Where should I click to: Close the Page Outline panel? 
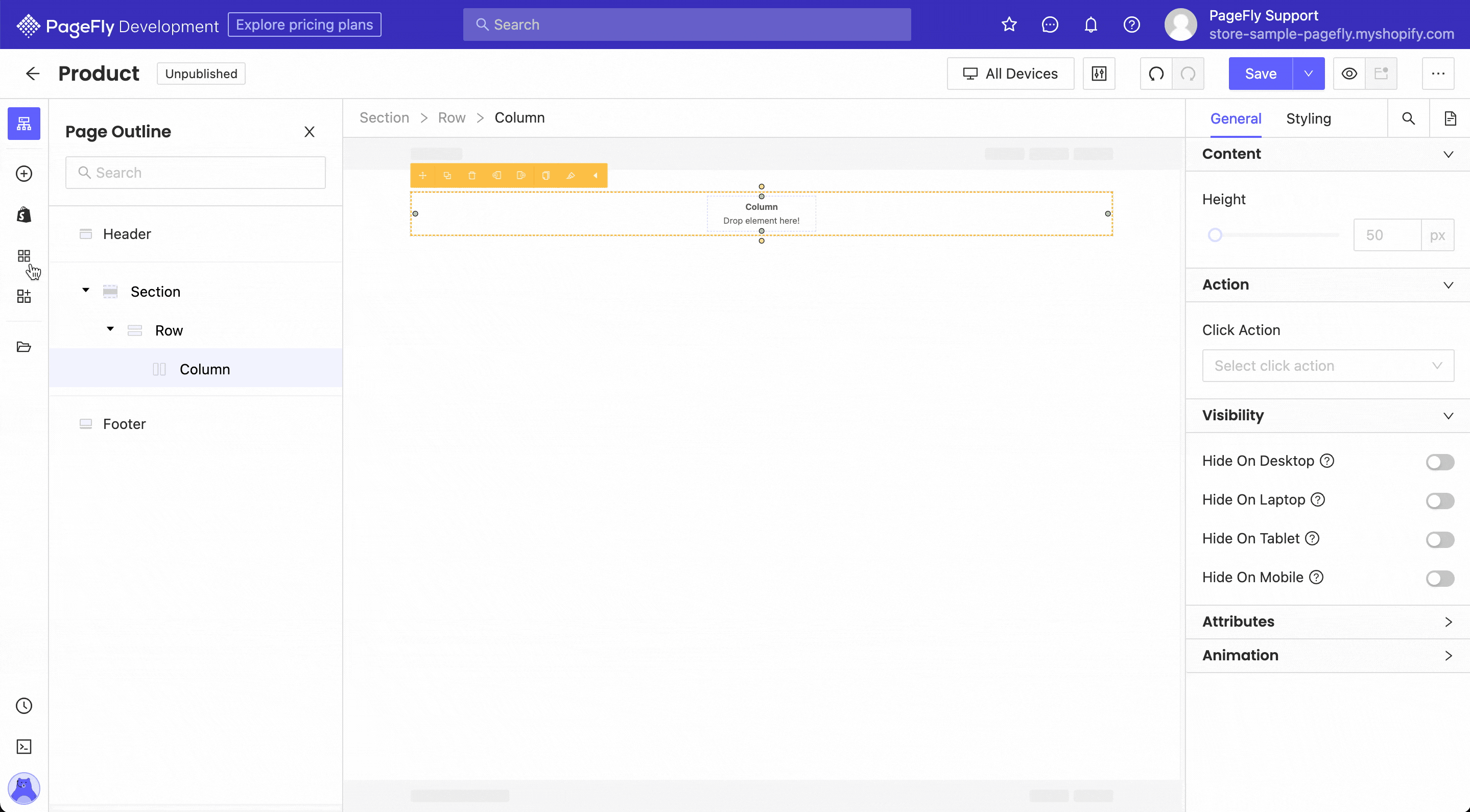click(x=310, y=132)
